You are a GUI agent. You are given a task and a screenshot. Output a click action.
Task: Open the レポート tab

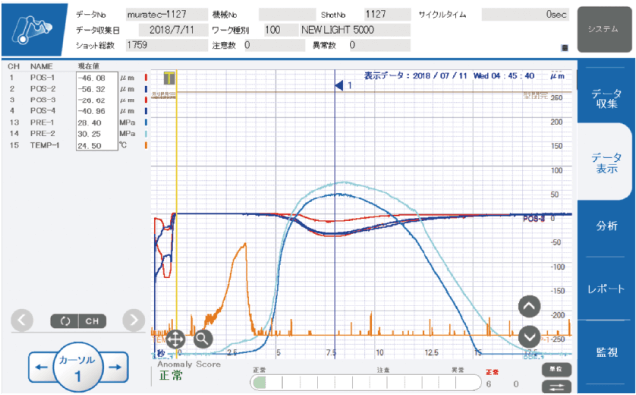click(x=606, y=289)
